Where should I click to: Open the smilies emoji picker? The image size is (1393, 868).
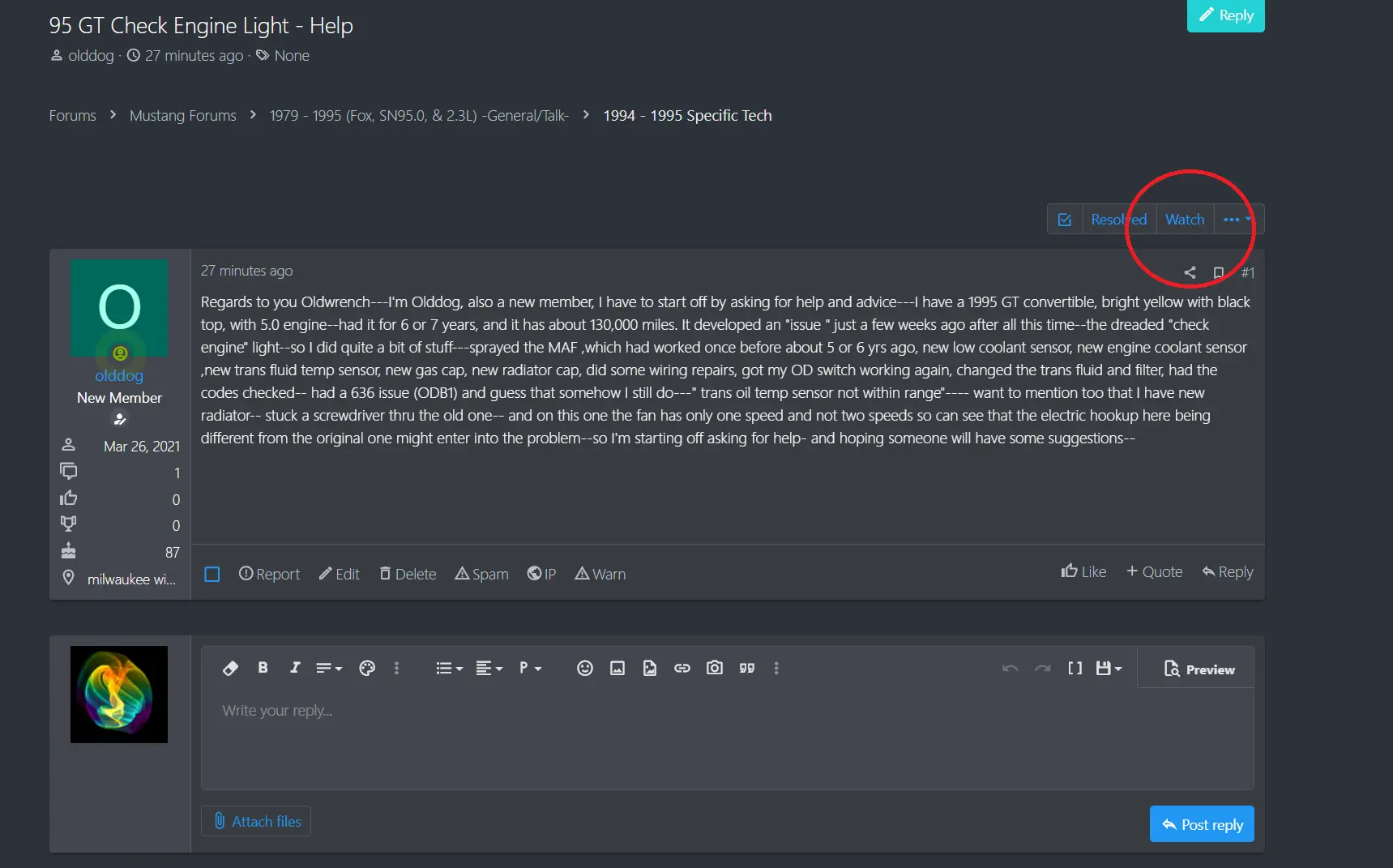coord(585,668)
